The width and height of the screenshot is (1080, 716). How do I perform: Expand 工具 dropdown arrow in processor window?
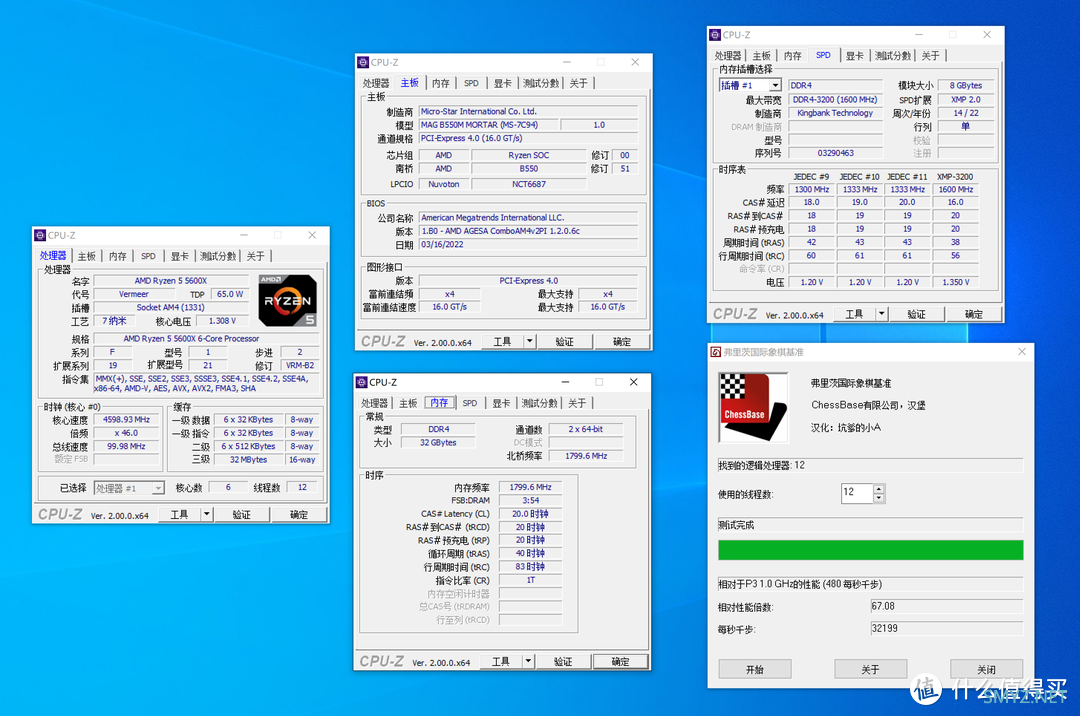(206, 514)
